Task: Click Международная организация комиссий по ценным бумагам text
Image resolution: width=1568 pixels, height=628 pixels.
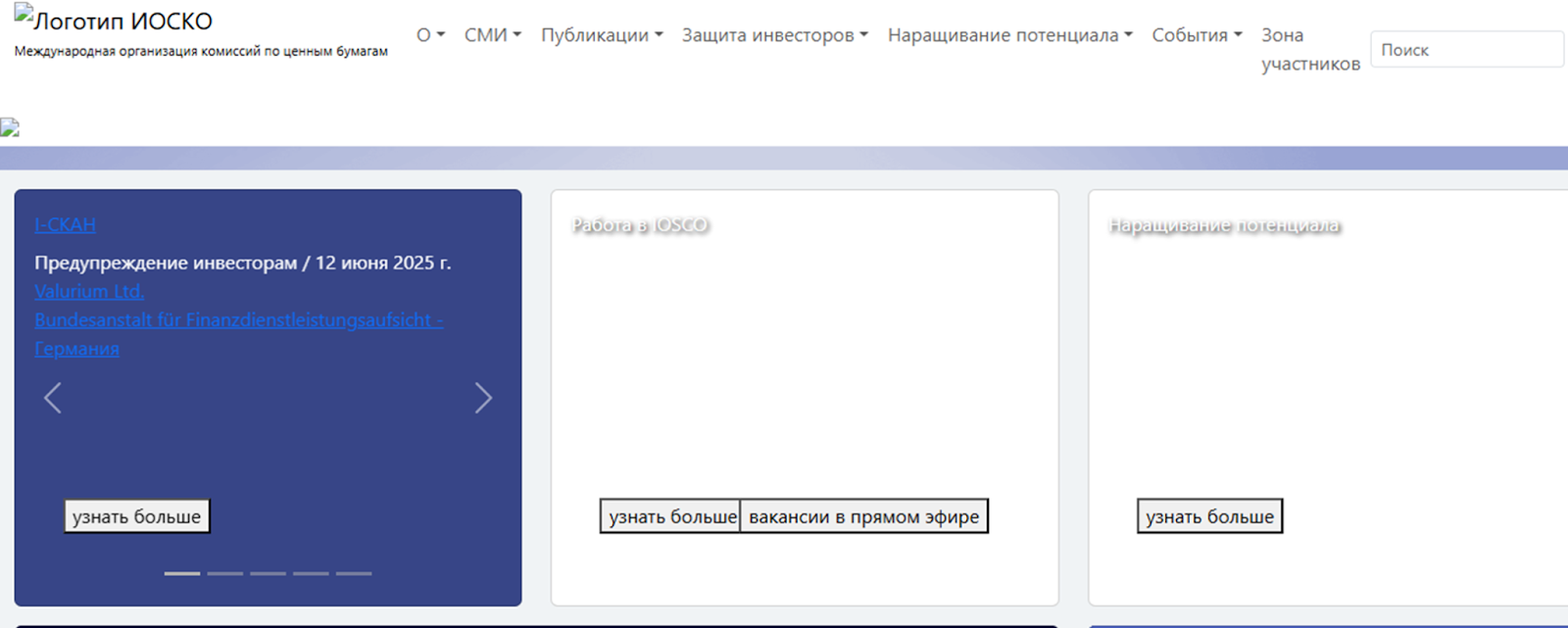Action: [x=201, y=51]
